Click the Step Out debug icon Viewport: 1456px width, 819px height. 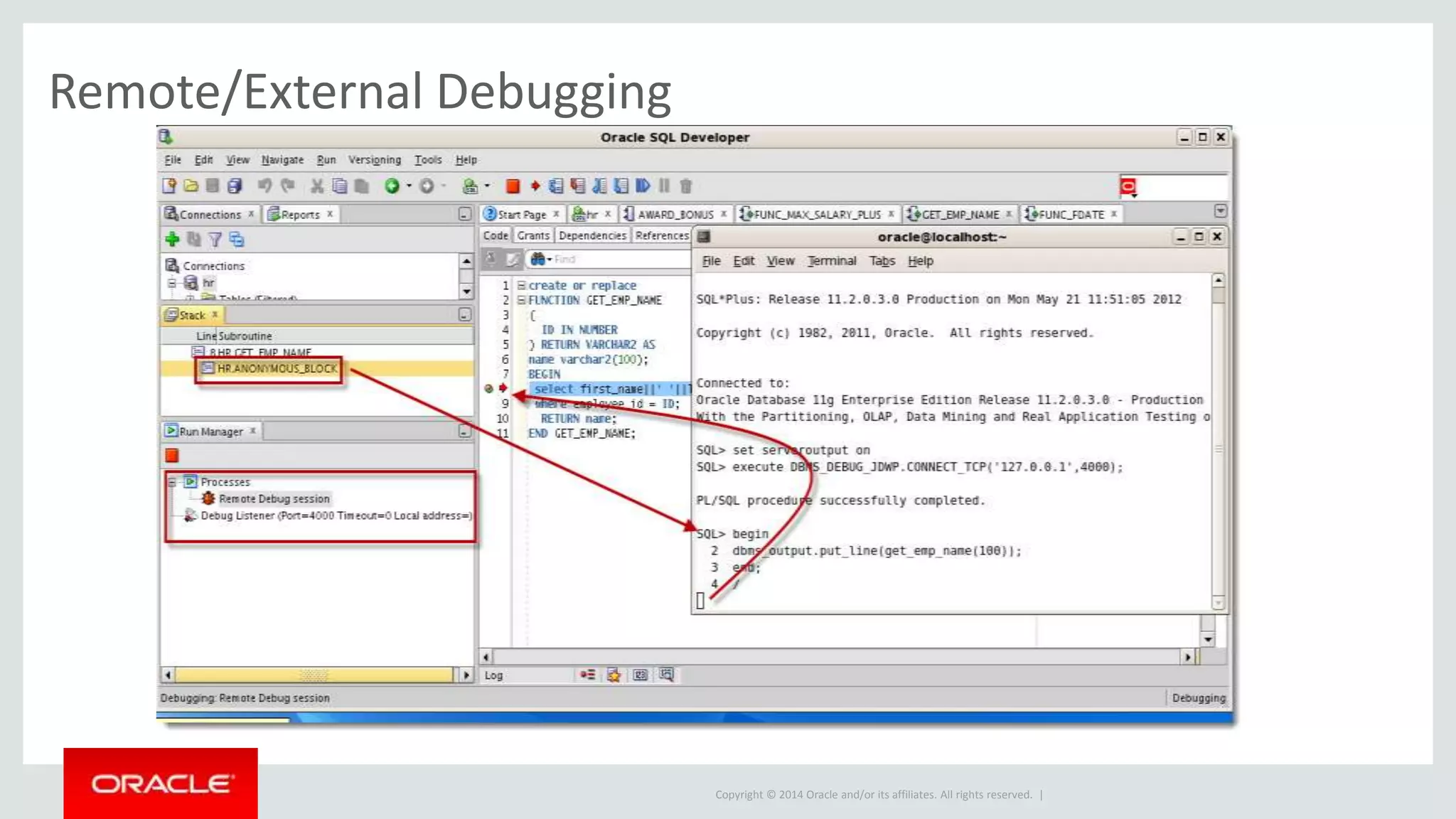(x=600, y=186)
